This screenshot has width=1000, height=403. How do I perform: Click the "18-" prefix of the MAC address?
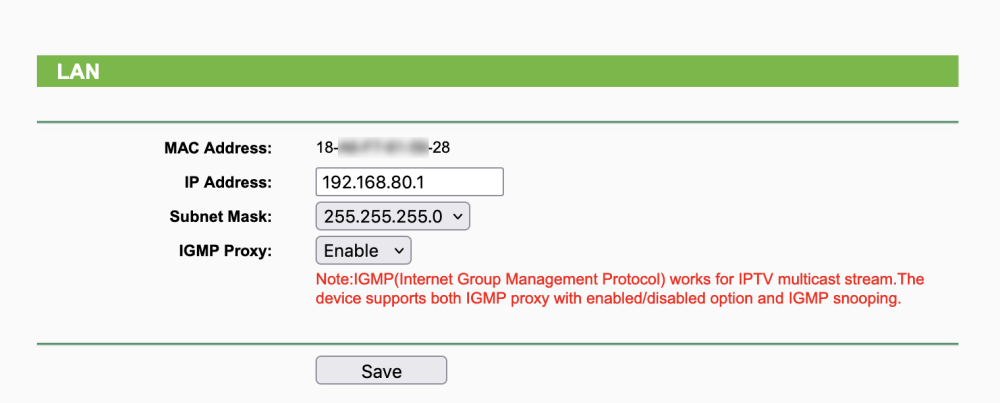(326, 148)
